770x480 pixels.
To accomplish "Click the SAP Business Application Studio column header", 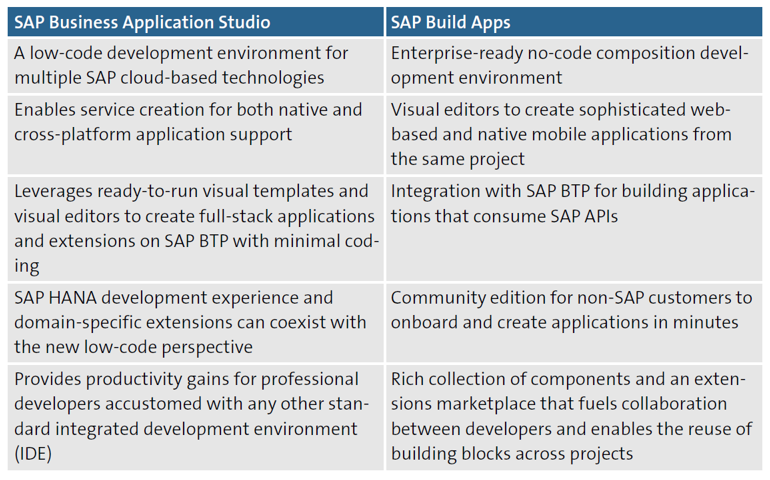I will pos(194,22).
